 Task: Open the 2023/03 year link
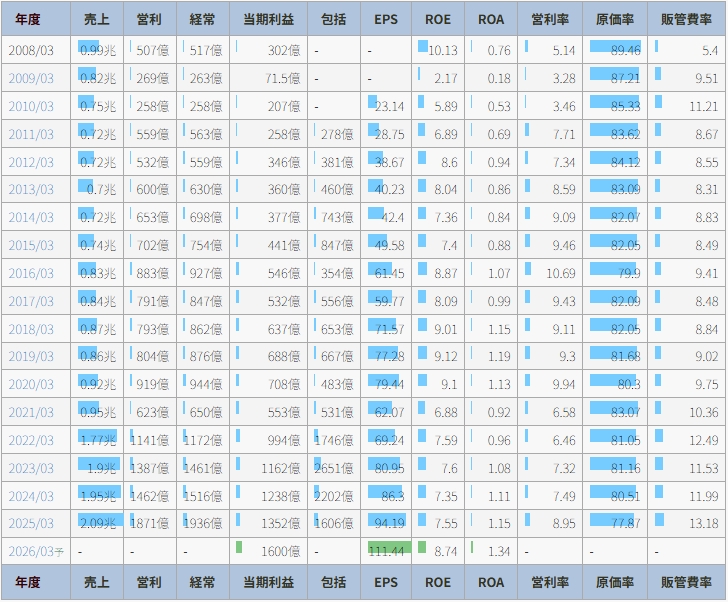pyautogui.click(x=30, y=468)
